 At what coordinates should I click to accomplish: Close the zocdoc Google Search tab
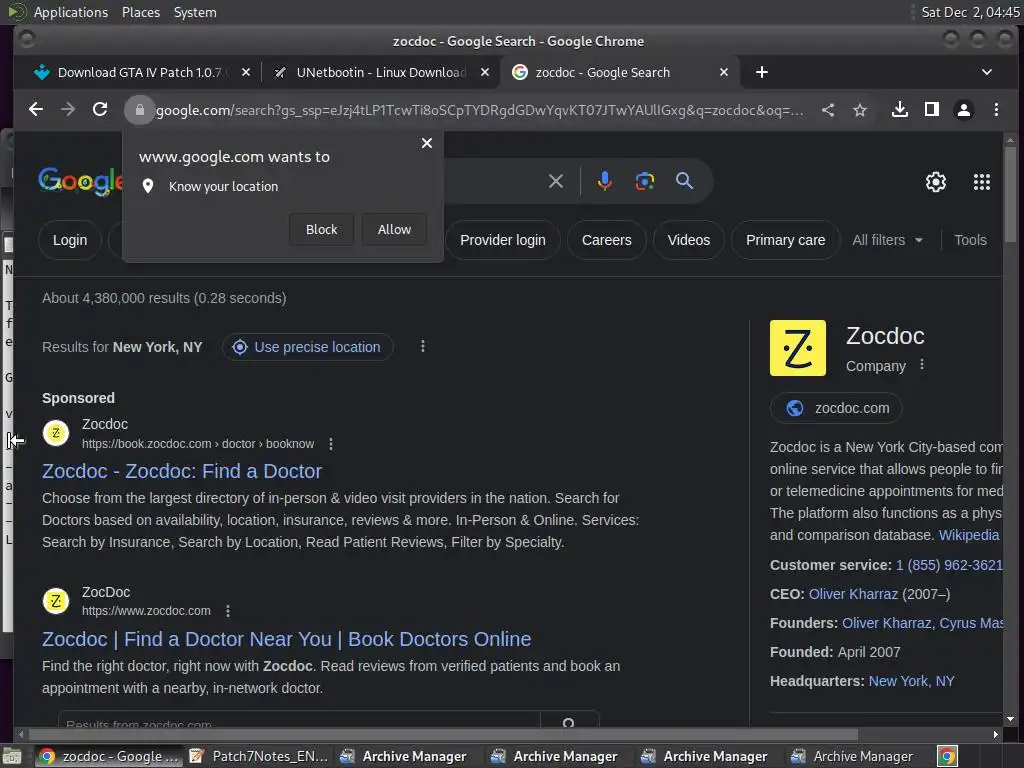[x=724, y=72]
